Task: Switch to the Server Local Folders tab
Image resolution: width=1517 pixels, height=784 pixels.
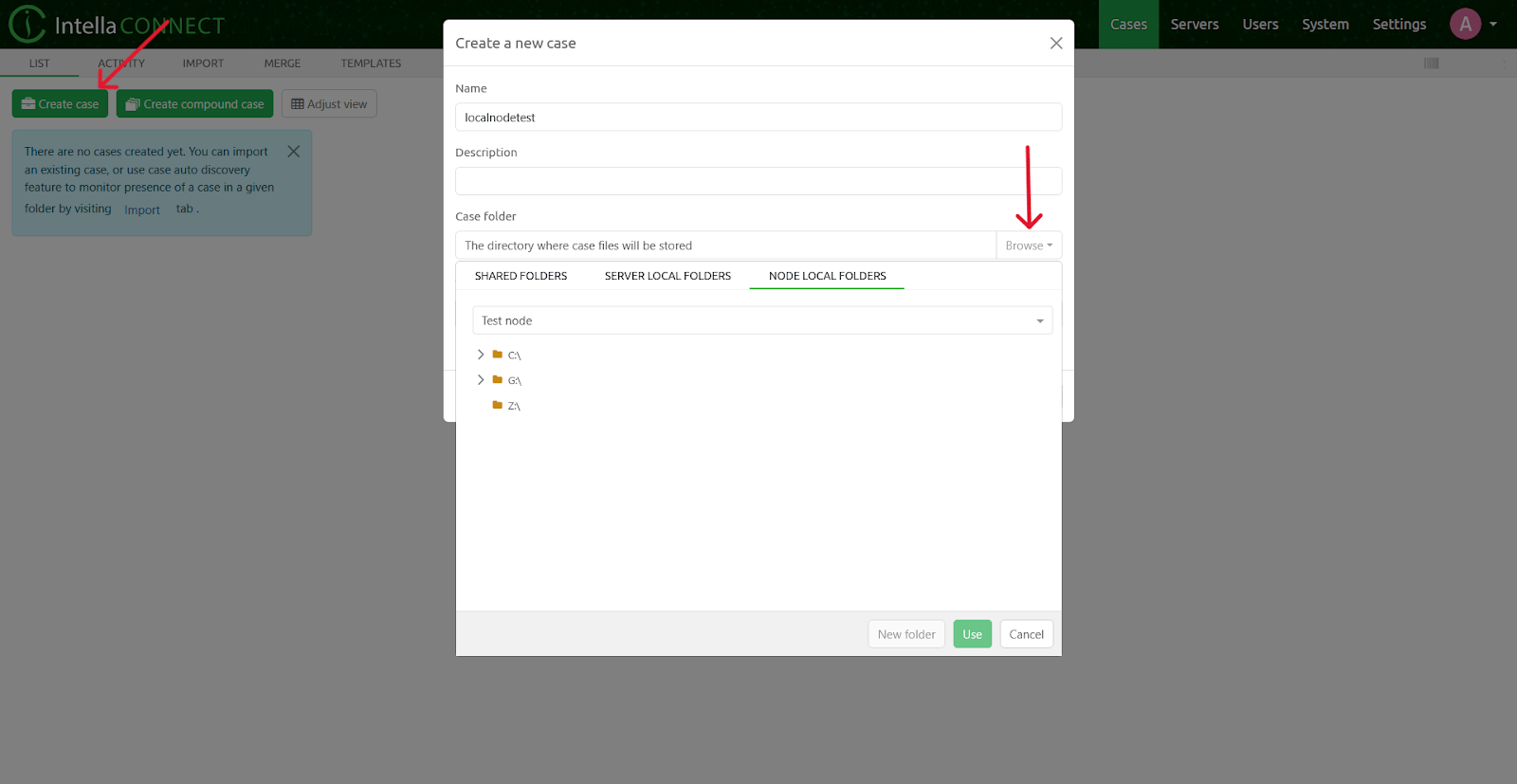Action: [667, 276]
